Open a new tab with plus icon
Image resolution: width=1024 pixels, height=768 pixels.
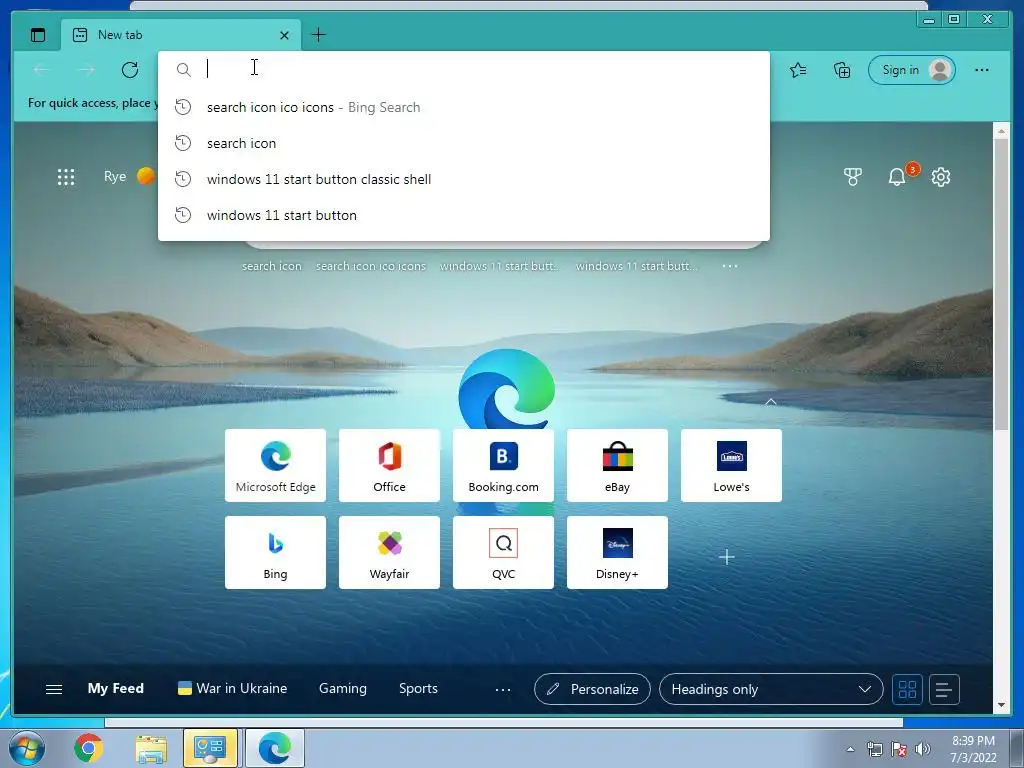pos(319,35)
